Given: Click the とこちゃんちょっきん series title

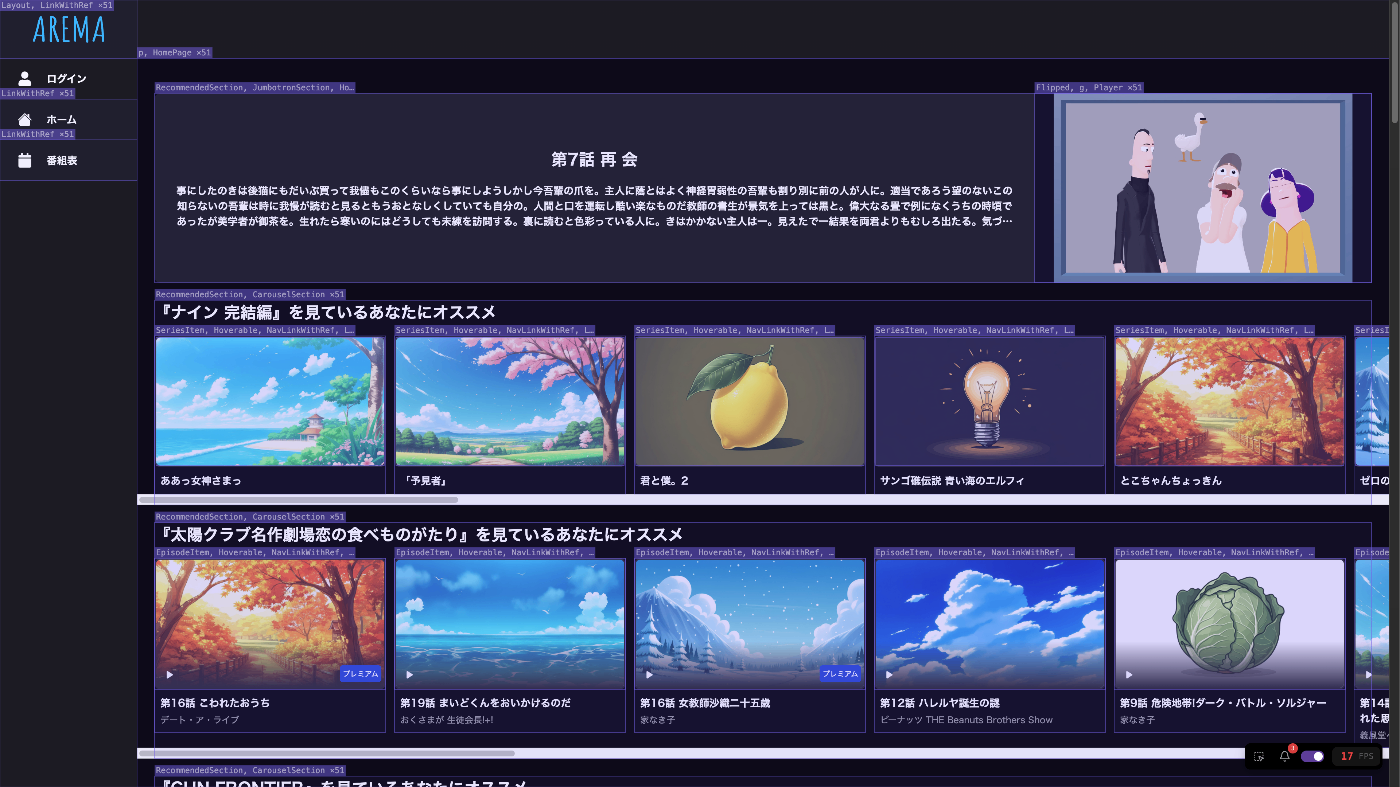Looking at the screenshot, I should click(1171, 481).
